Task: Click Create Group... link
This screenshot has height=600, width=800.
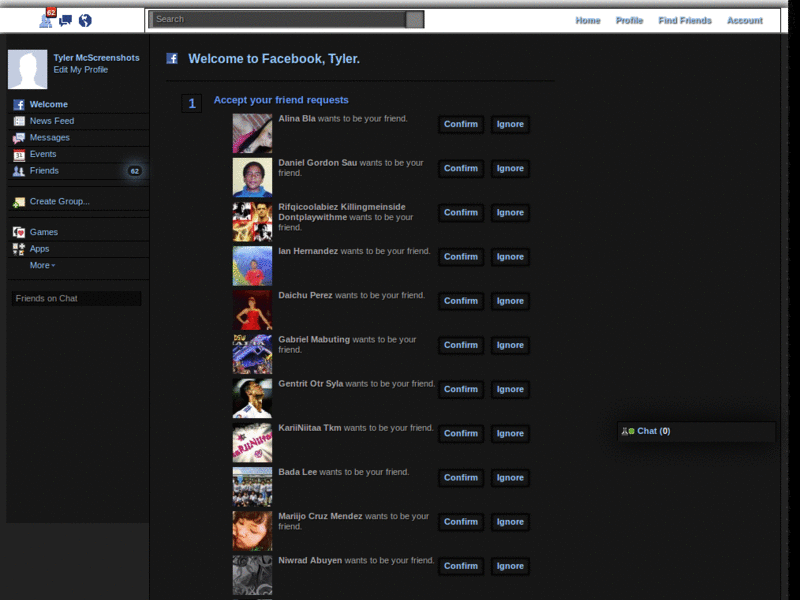Action: 59,202
